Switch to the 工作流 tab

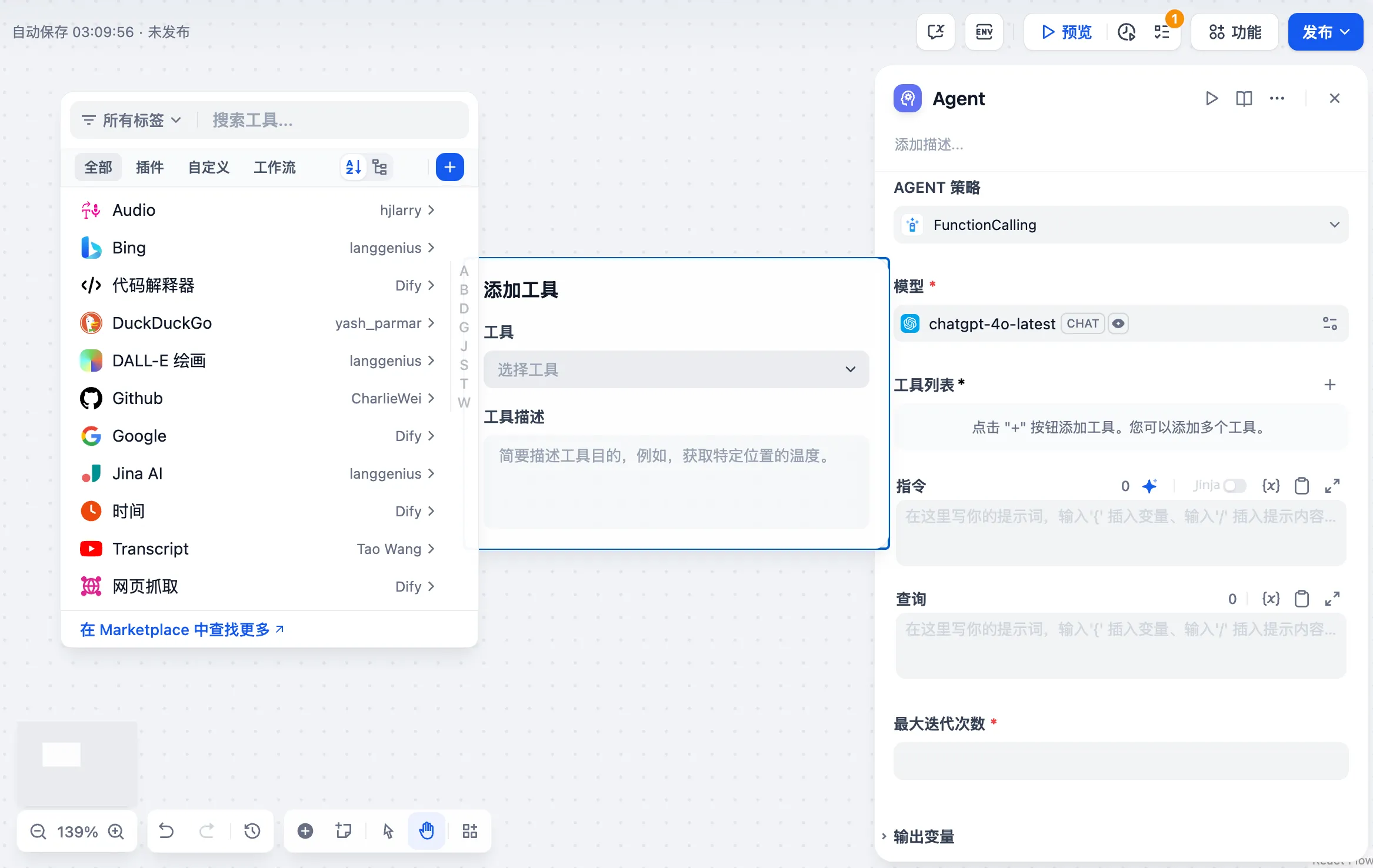click(275, 168)
